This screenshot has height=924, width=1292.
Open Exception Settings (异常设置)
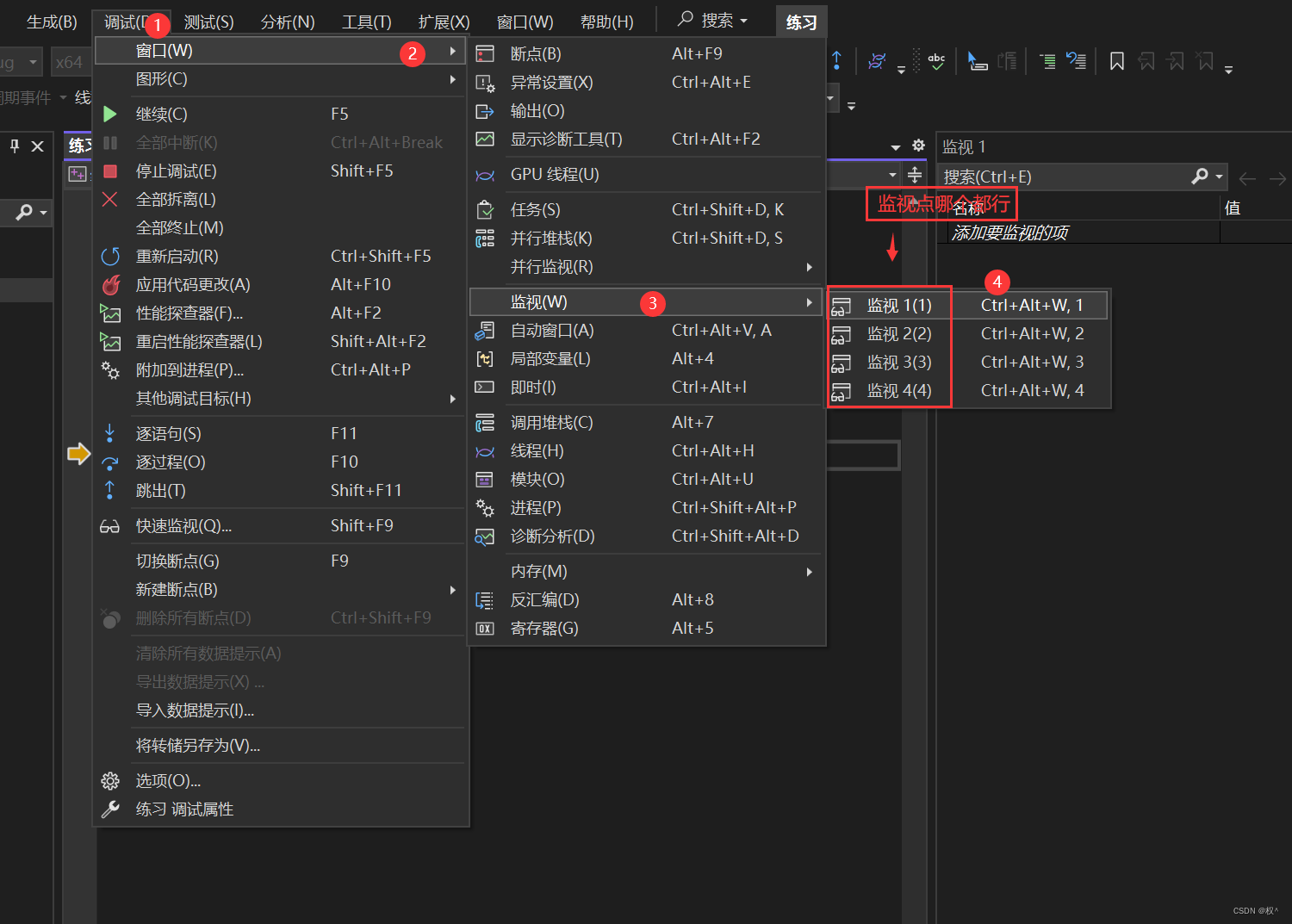[x=646, y=82]
